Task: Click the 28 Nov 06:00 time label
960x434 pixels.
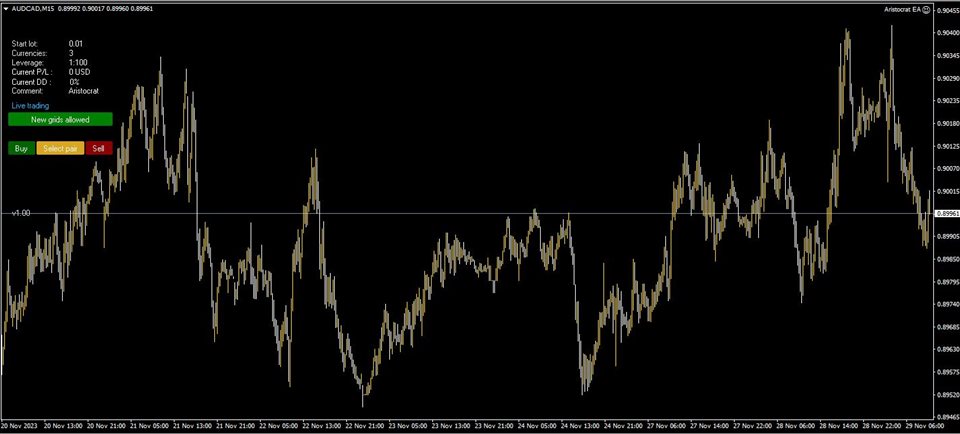Action: (795, 425)
